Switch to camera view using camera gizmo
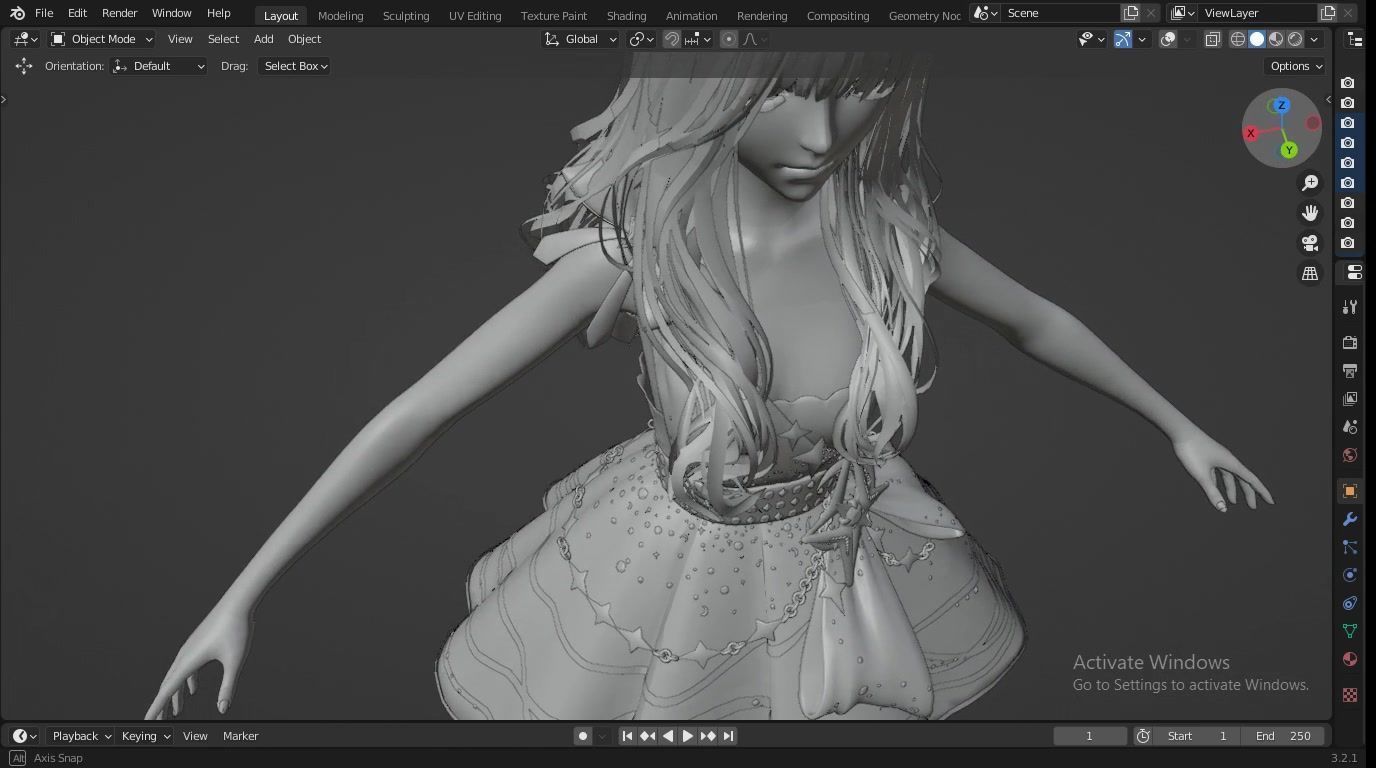Screen dimensions: 1376x768 [x=1310, y=243]
